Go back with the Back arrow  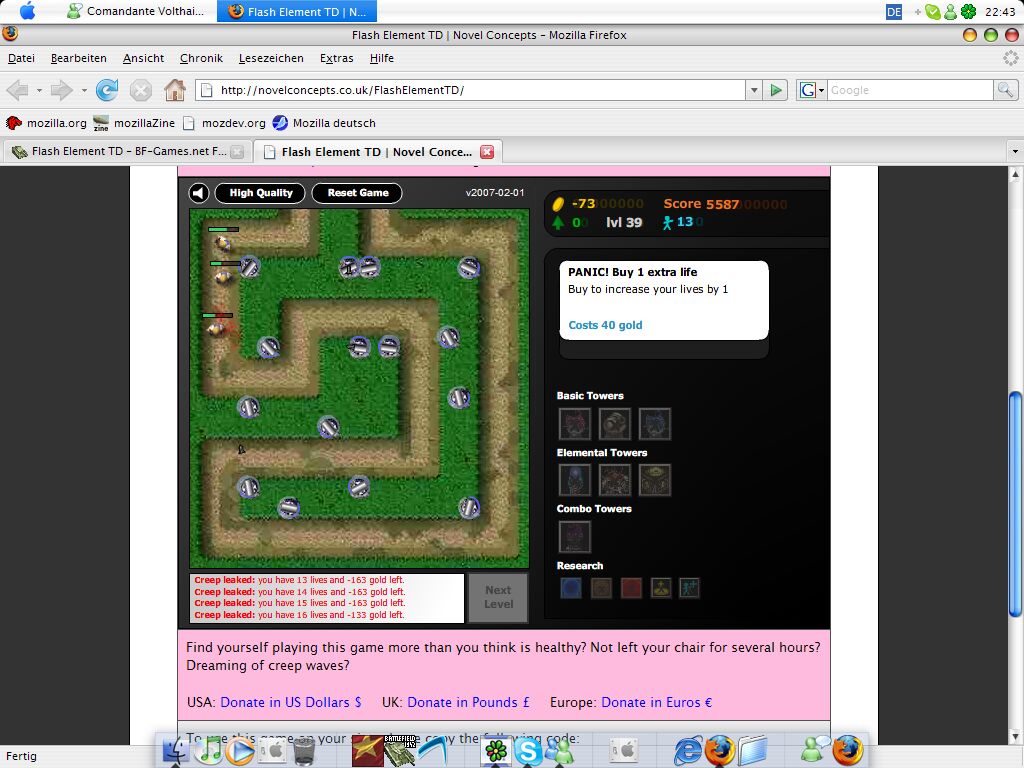[18, 90]
